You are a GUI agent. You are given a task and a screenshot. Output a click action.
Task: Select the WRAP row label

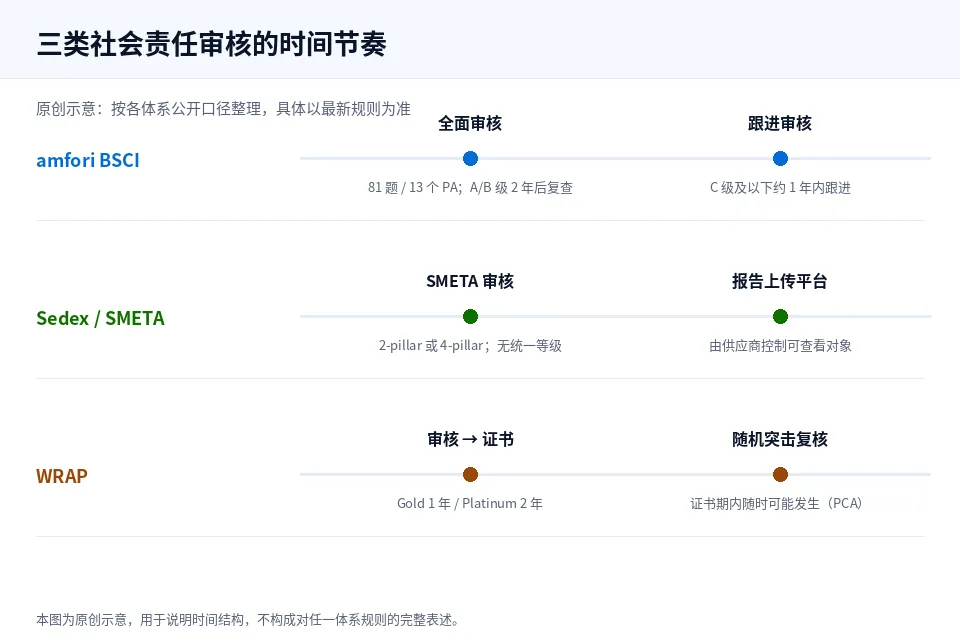62,476
